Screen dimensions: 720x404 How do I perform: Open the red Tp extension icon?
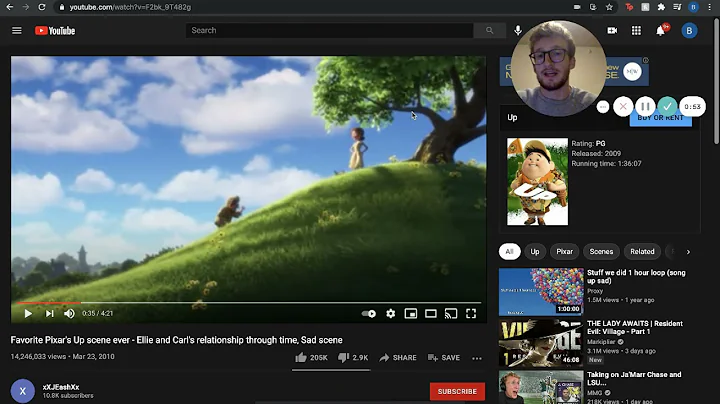pyautogui.click(x=629, y=7)
